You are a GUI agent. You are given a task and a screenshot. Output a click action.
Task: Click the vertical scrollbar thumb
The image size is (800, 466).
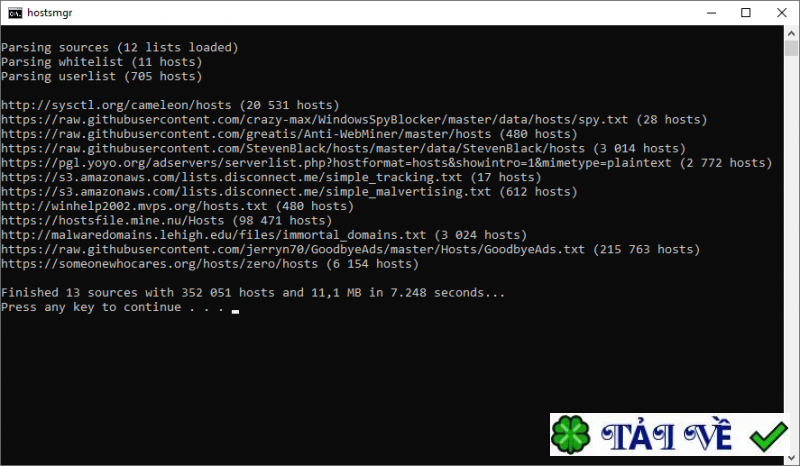(791, 48)
